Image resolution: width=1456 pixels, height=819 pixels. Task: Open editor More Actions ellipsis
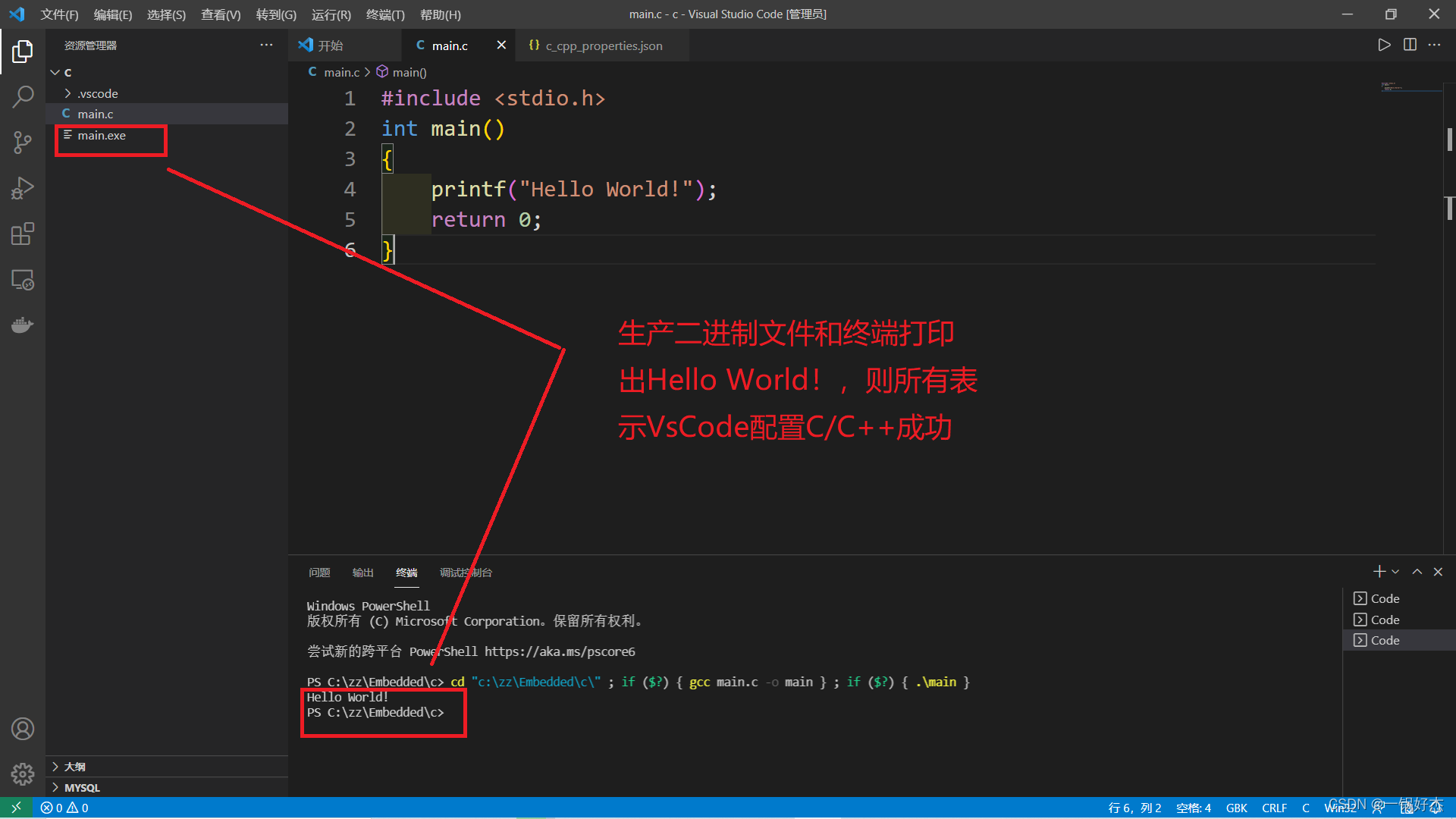pos(1434,45)
